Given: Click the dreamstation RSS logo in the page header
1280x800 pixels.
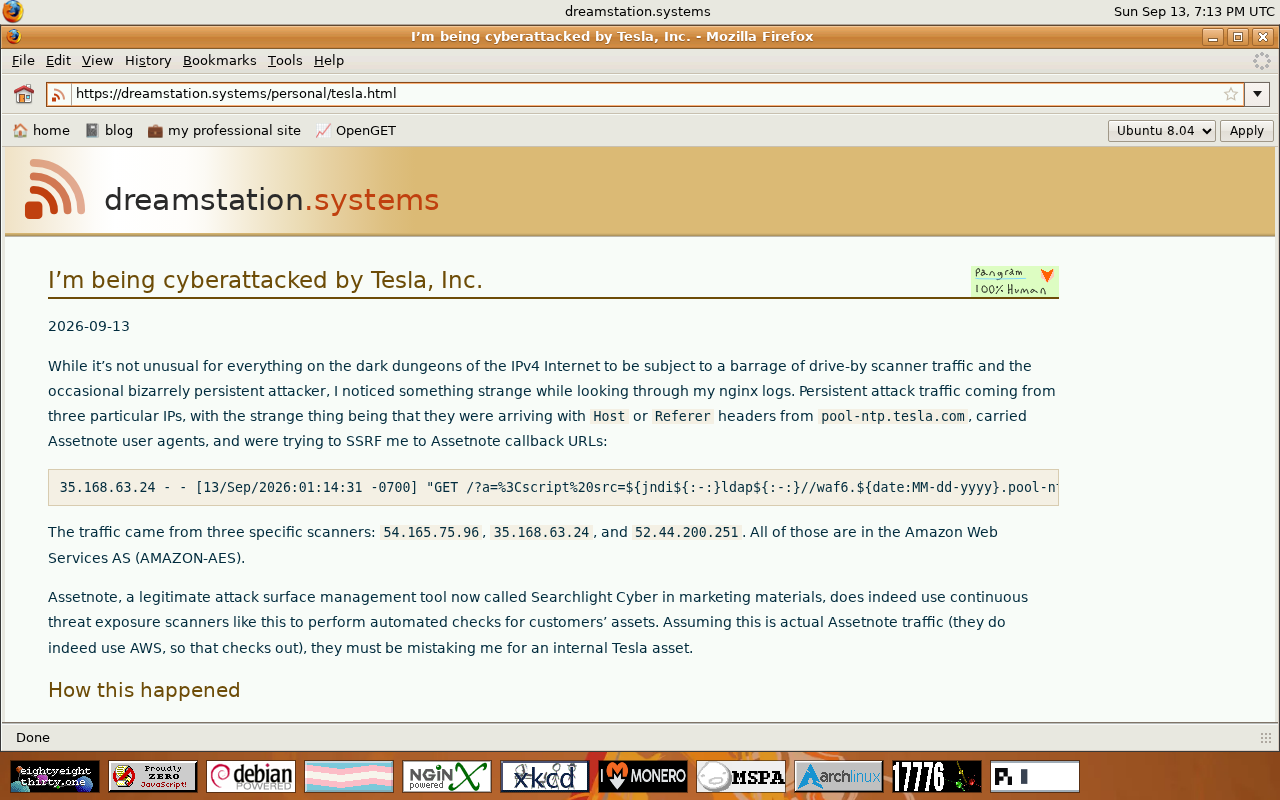Looking at the screenshot, I should point(55,188).
